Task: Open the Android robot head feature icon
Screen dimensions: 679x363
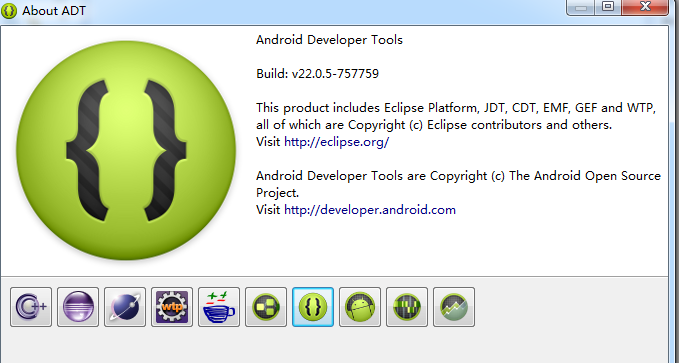Action: coord(360,307)
